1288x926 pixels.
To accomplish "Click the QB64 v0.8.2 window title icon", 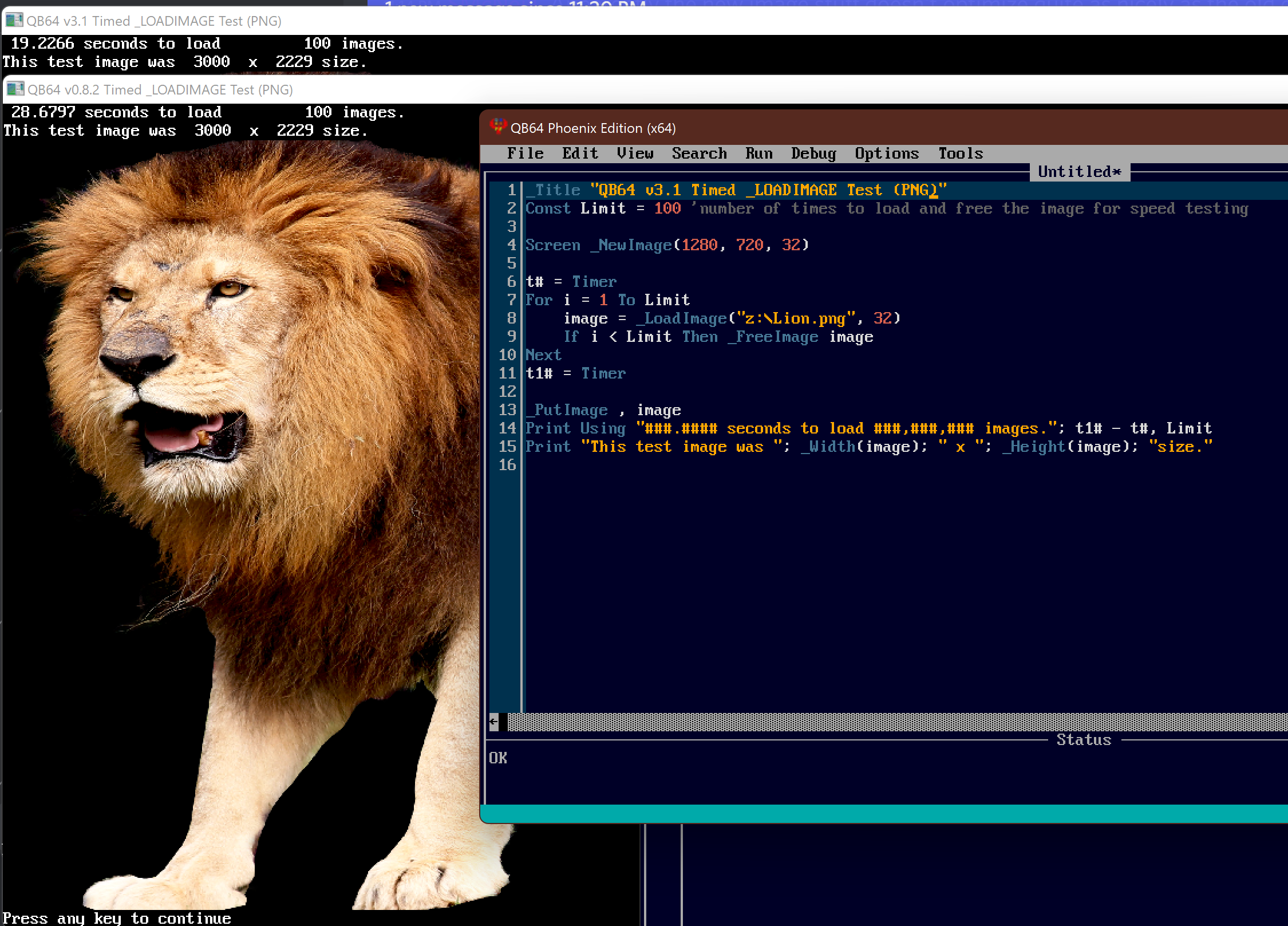I will (15, 89).
